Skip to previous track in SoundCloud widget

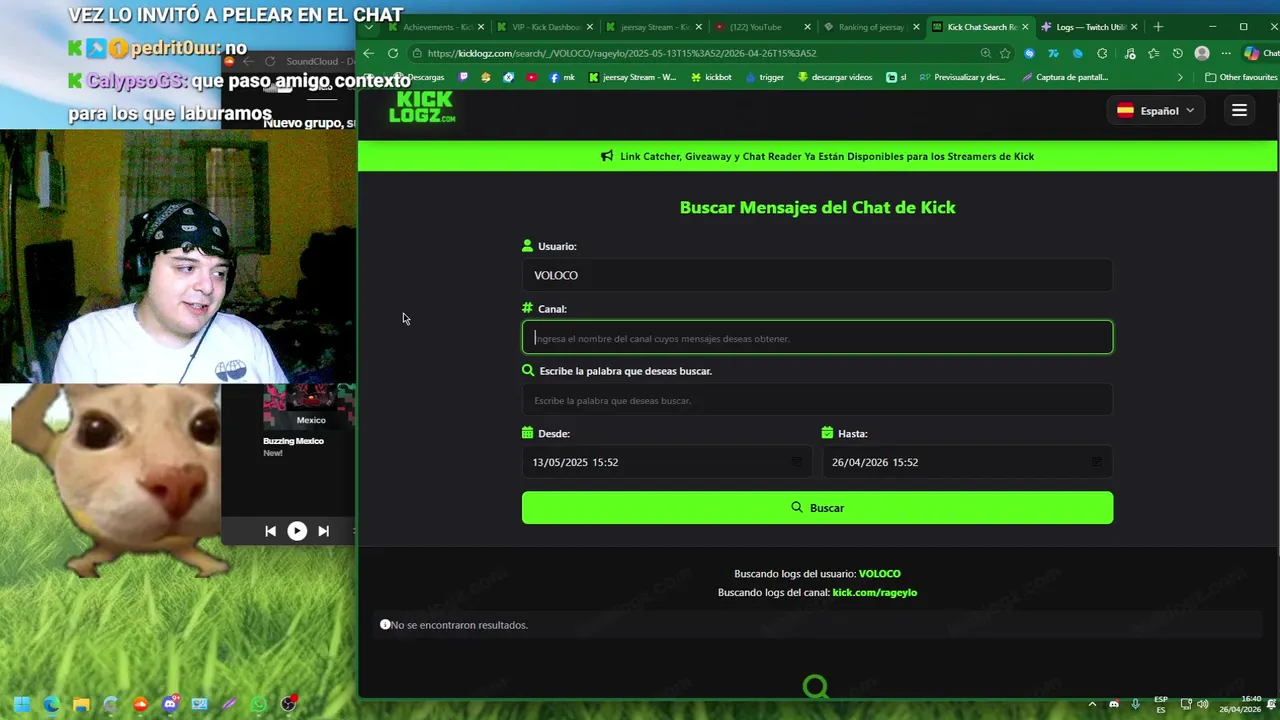[x=270, y=531]
